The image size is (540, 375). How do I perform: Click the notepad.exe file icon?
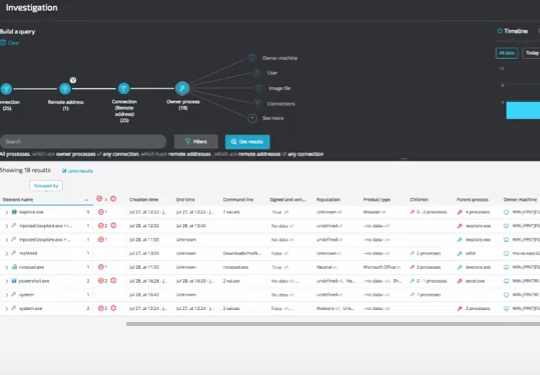(x=14, y=267)
